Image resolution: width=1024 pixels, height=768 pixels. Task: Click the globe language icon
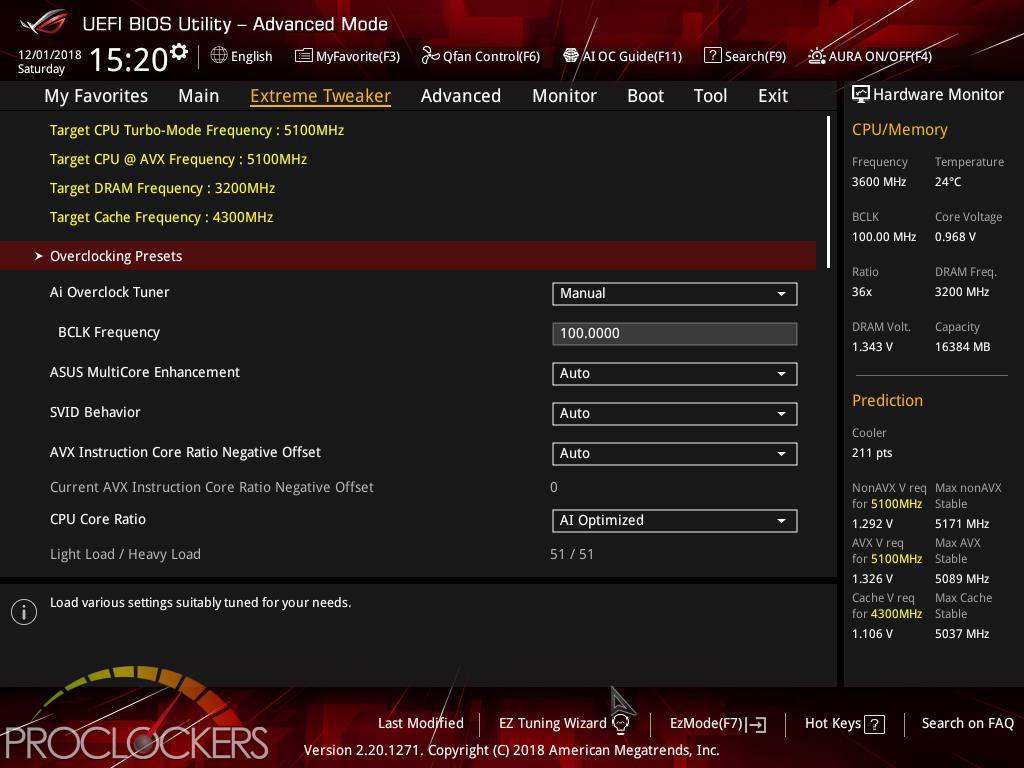tap(219, 56)
